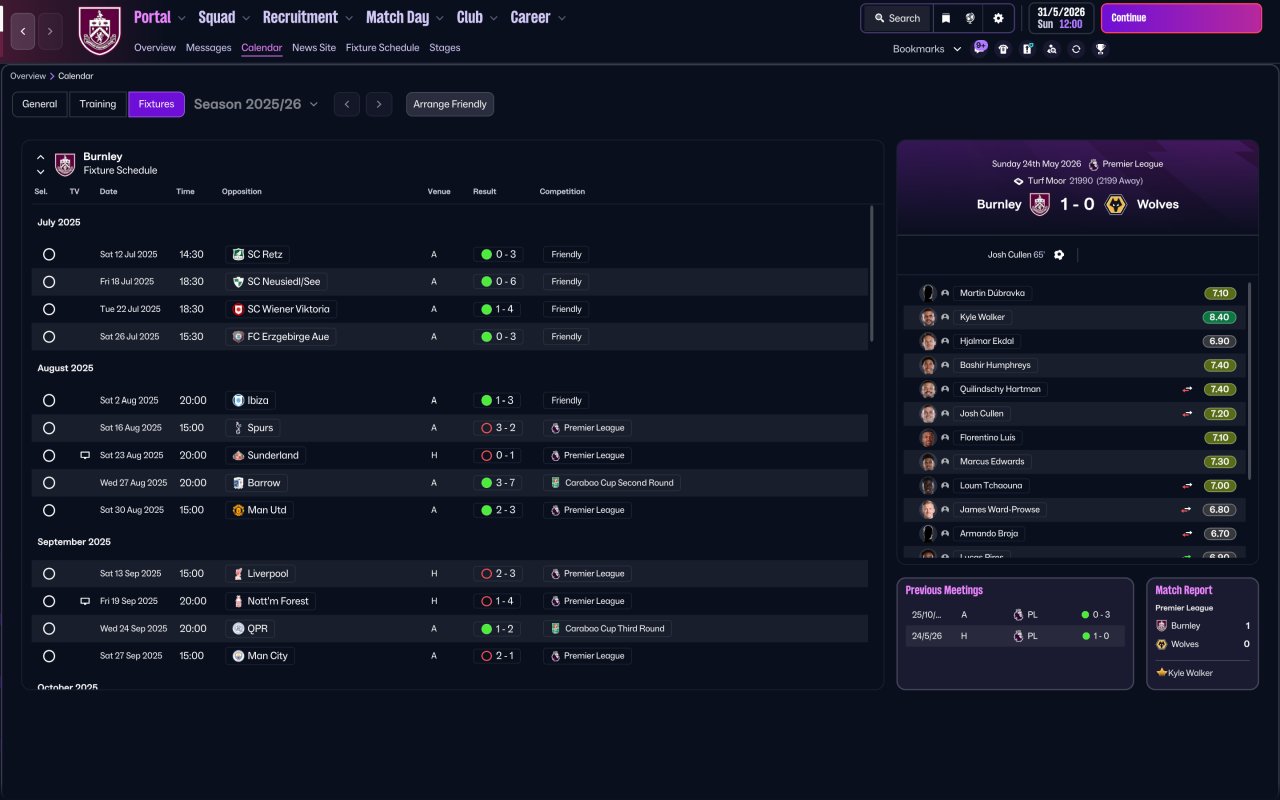Go forward with the right navigation arrow
Screen dimensions: 1280x800
point(50,31)
